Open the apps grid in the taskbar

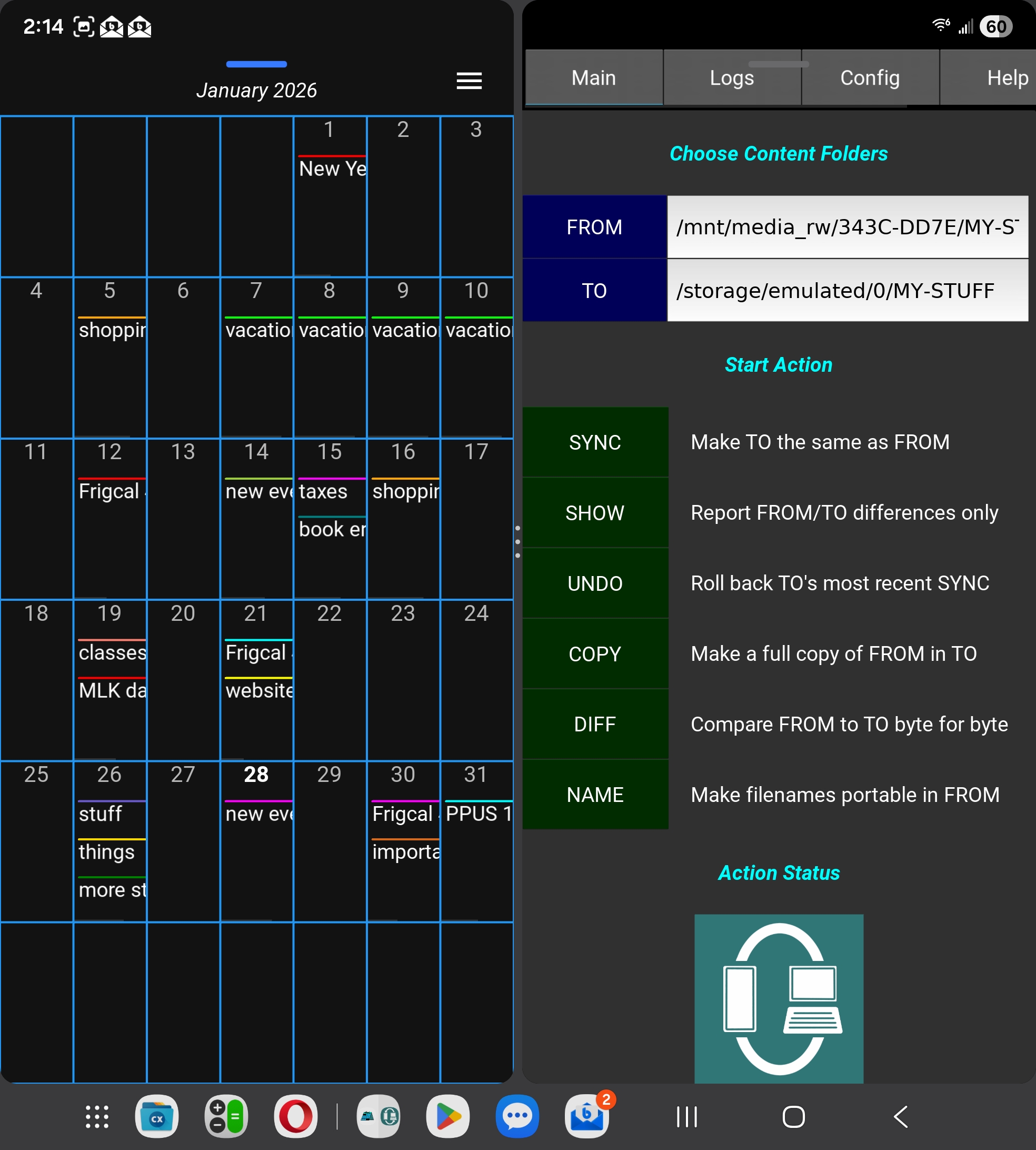pos(97,1116)
